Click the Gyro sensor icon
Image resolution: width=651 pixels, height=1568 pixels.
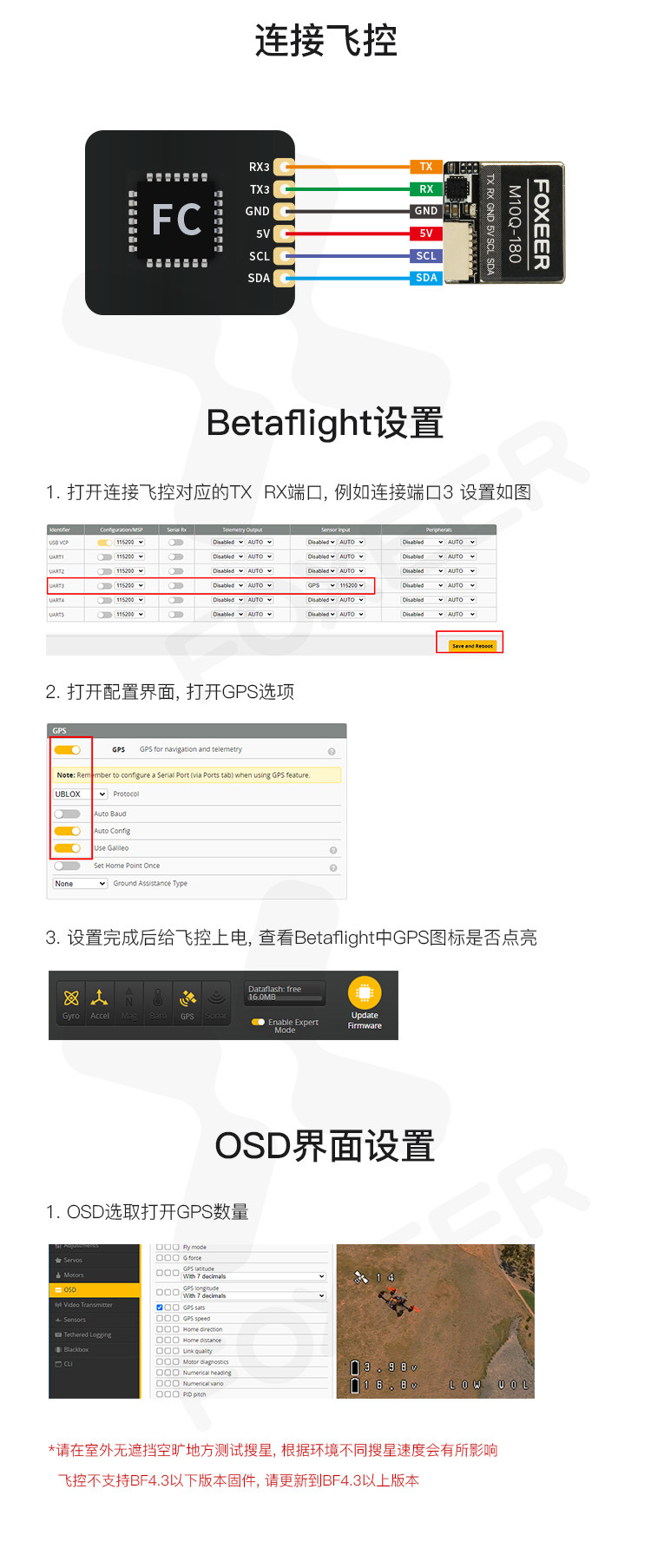71,1003
